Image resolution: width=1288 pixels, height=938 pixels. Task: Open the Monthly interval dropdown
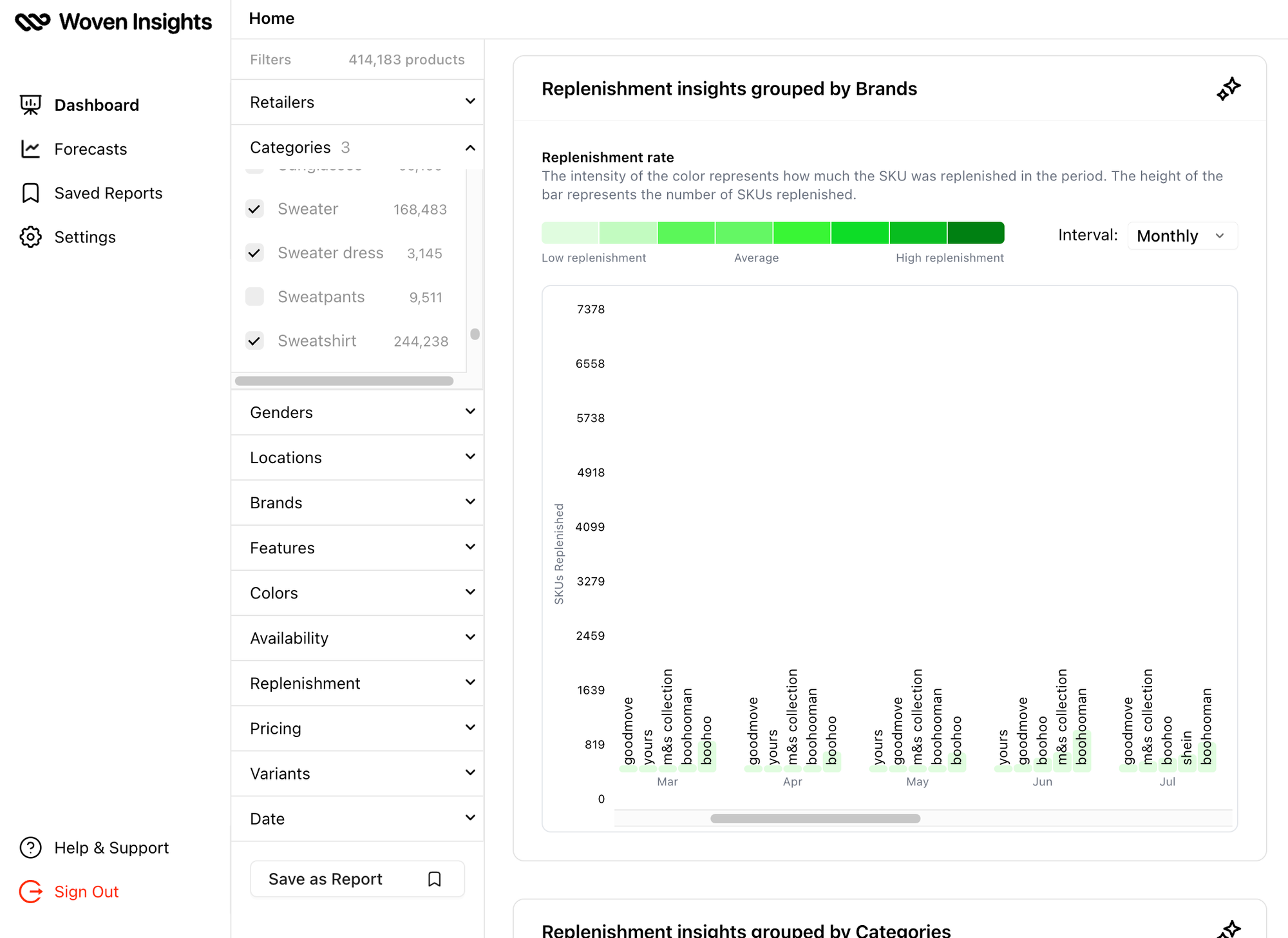pos(1183,235)
